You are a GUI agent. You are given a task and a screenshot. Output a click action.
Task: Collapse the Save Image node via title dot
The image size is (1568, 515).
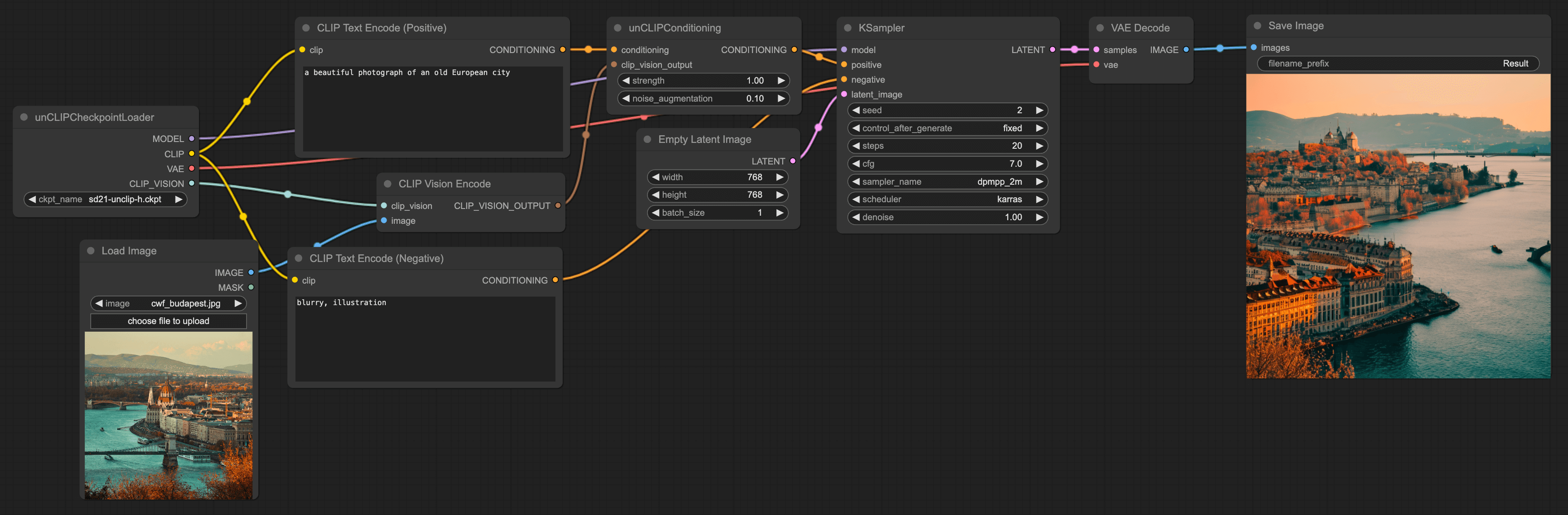coord(1258,26)
